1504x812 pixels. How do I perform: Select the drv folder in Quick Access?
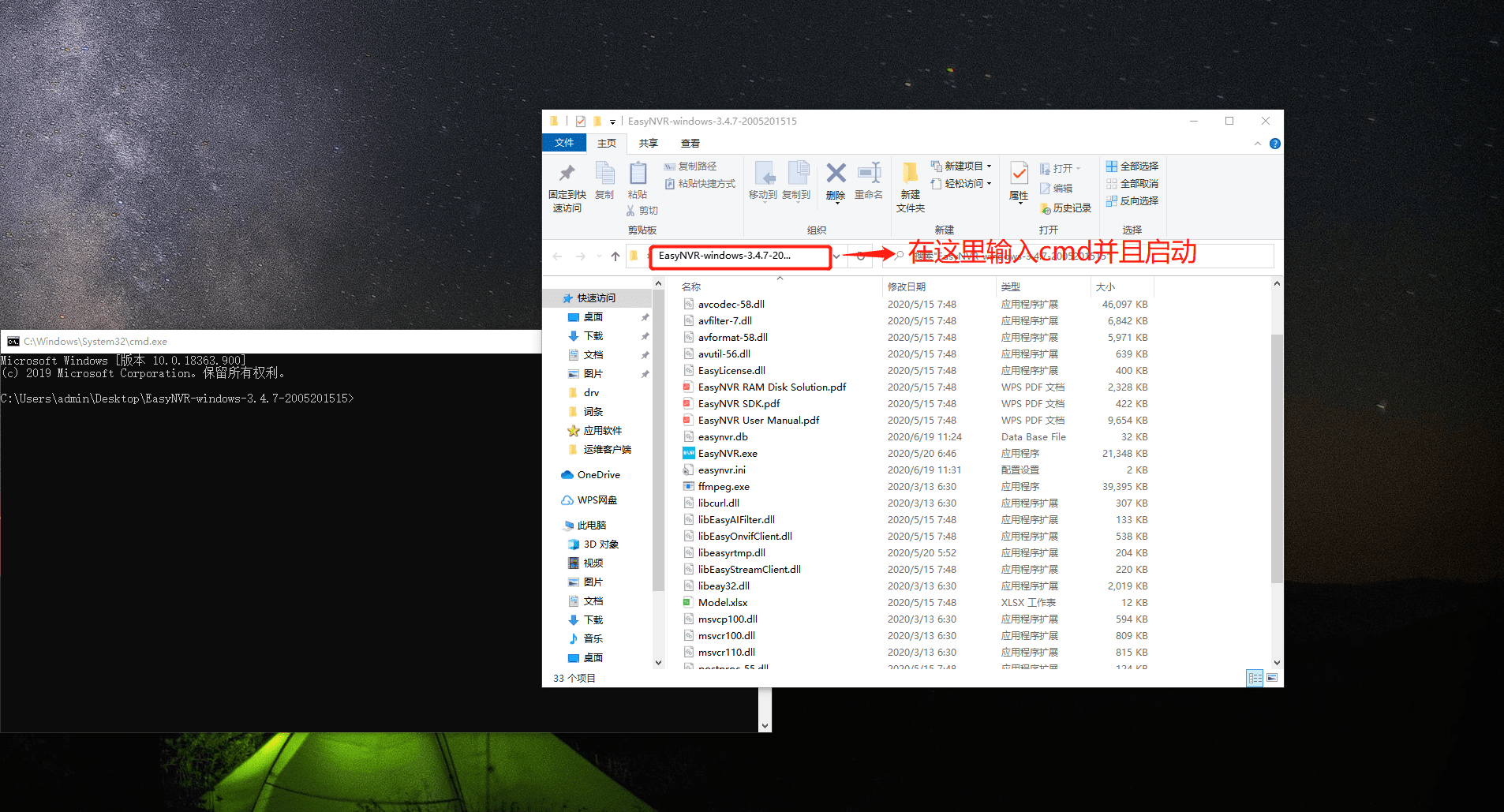tap(591, 393)
